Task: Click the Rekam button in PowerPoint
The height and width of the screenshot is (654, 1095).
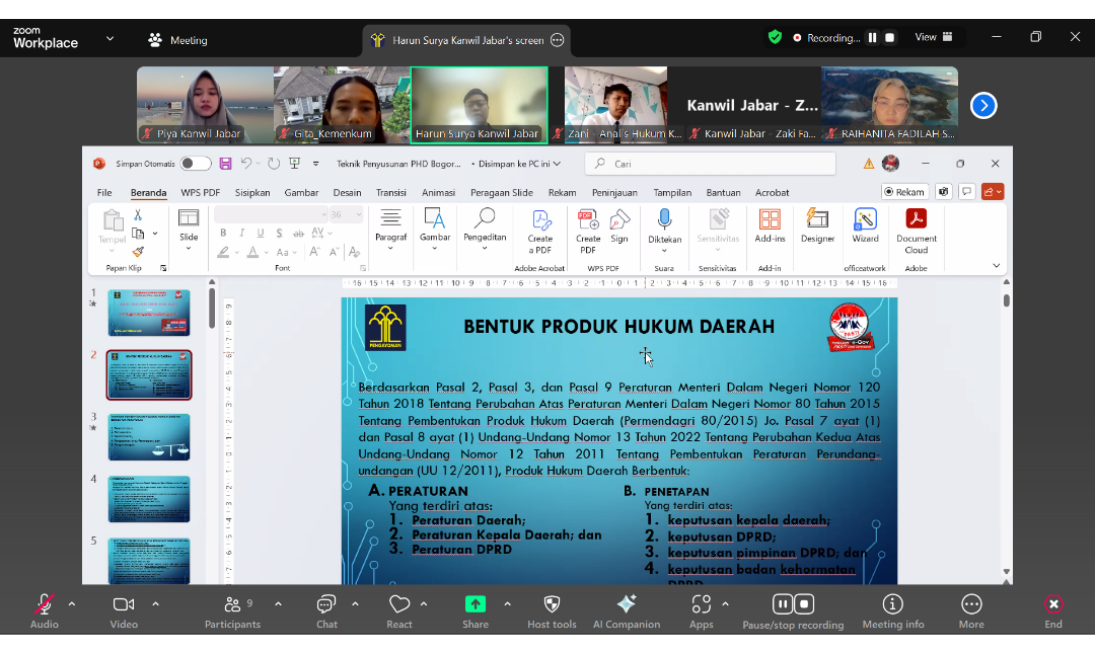Action: 904,192
